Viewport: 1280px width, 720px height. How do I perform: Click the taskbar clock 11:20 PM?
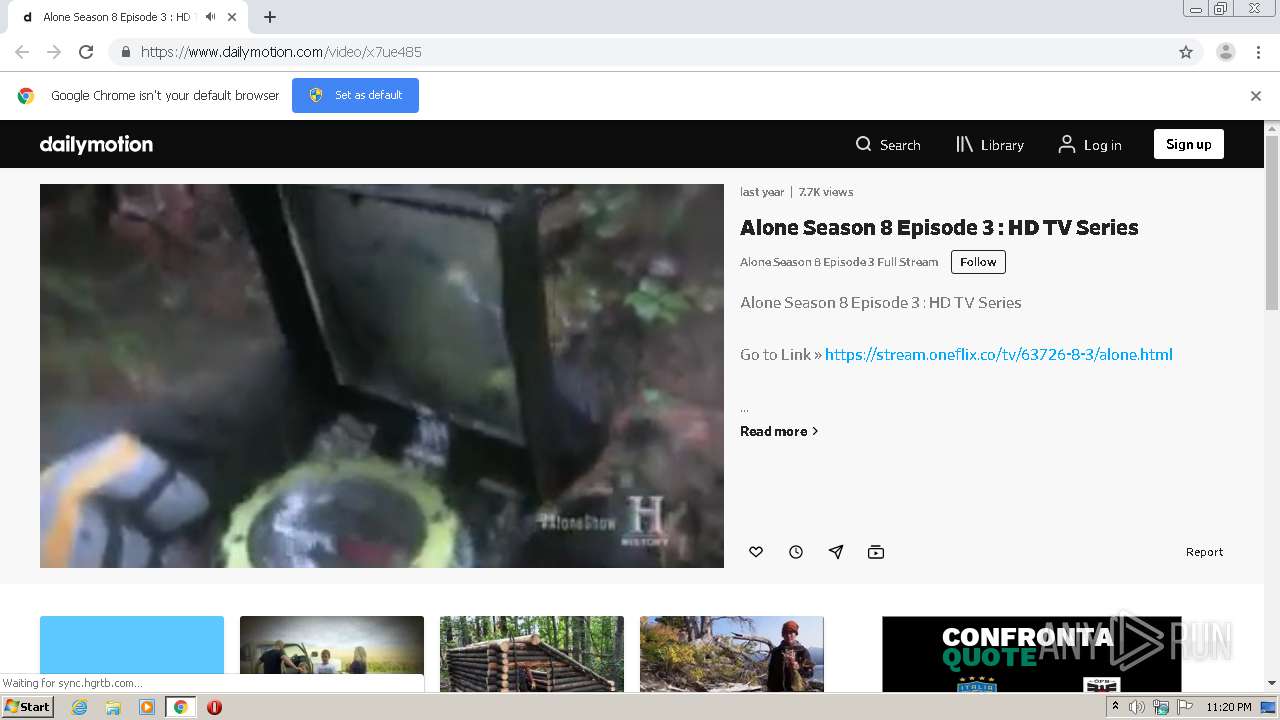click(x=1229, y=707)
